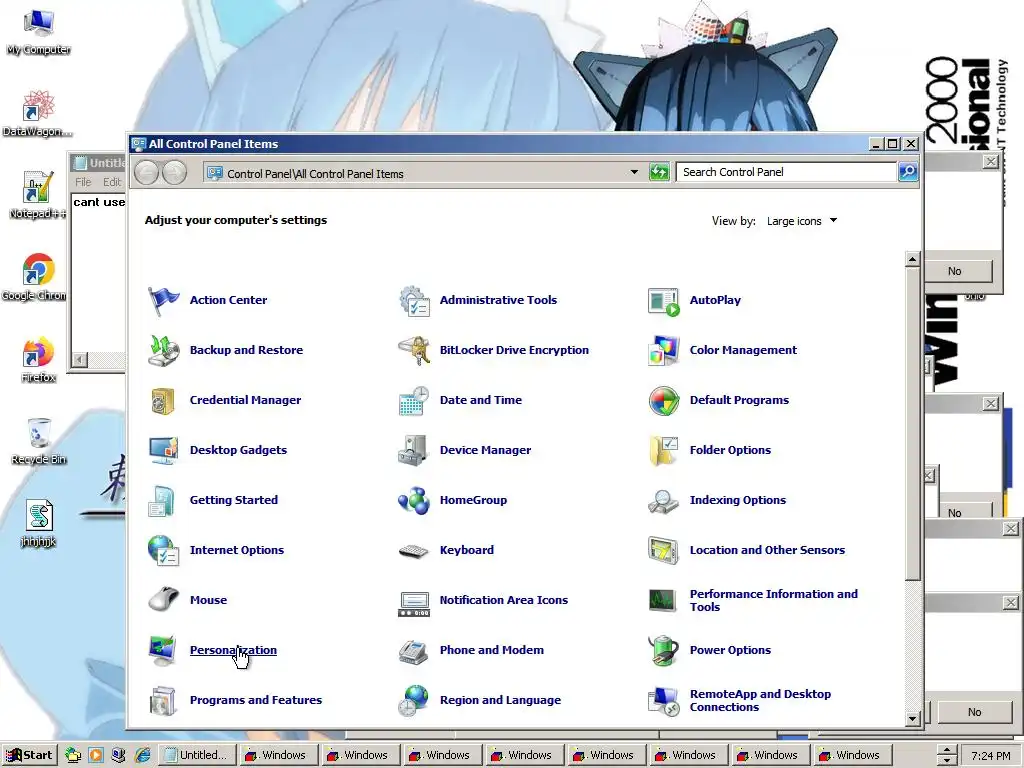Screen dimensions: 1024x768
Task: Click the Internet Explorer quick launch icon
Action: coord(143,755)
